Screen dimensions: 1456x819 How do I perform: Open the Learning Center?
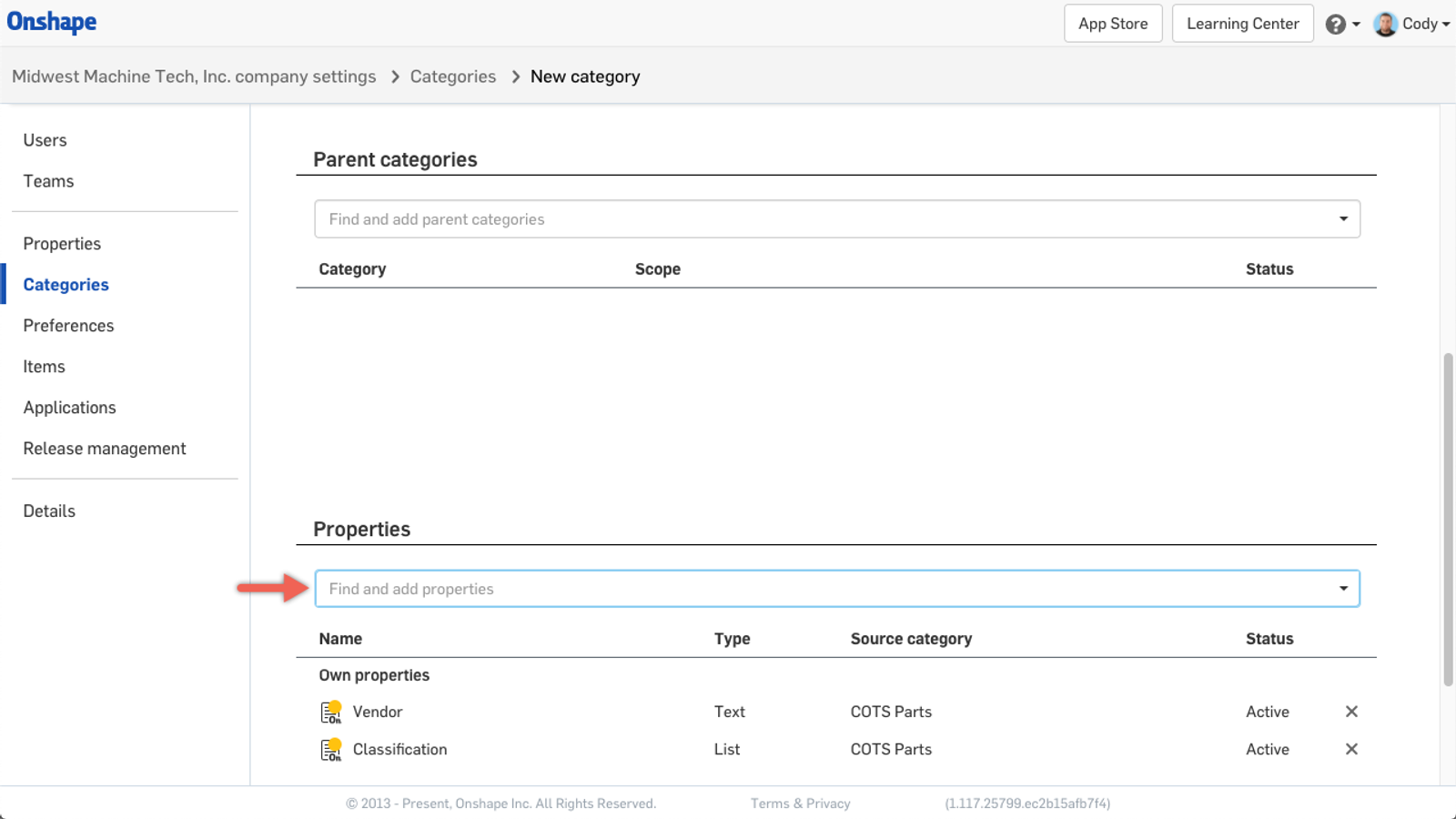pos(1242,23)
